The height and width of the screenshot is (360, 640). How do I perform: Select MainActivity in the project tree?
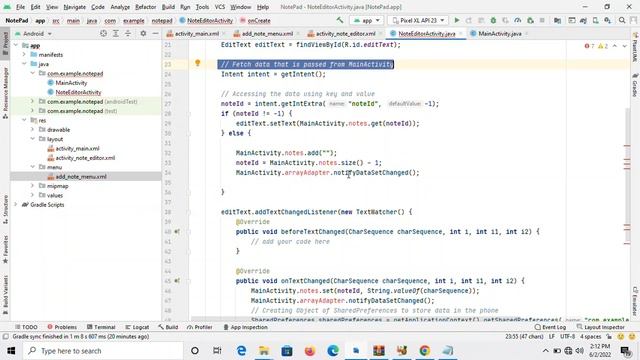pyautogui.click(x=71, y=83)
